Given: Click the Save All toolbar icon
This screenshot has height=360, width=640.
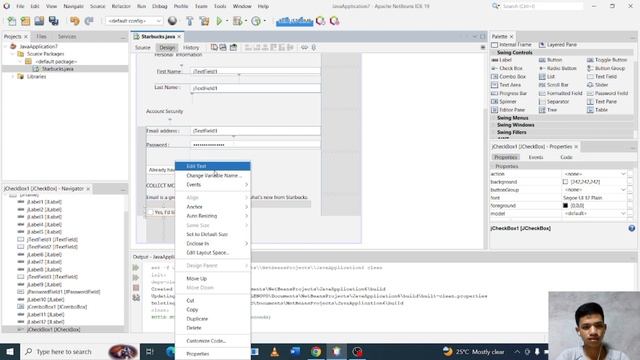Looking at the screenshot, I should pos(53,21).
